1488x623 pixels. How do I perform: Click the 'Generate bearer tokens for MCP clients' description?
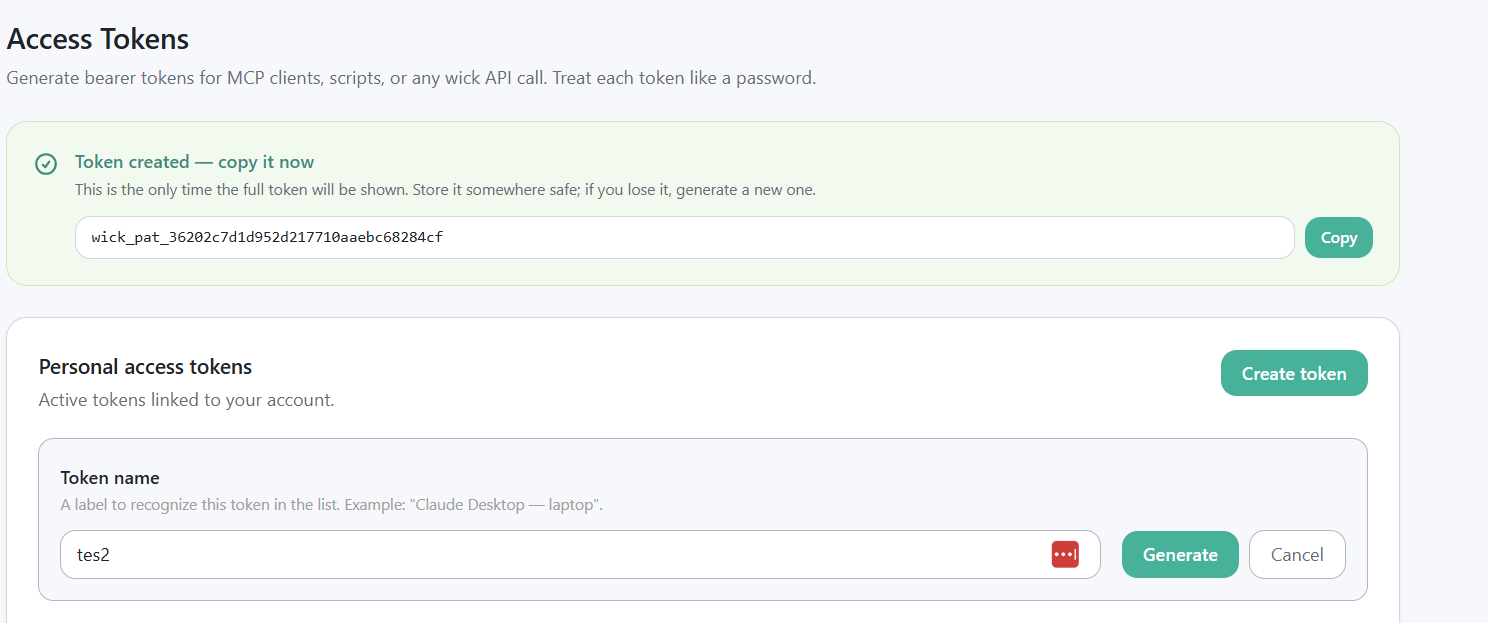[x=411, y=77]
